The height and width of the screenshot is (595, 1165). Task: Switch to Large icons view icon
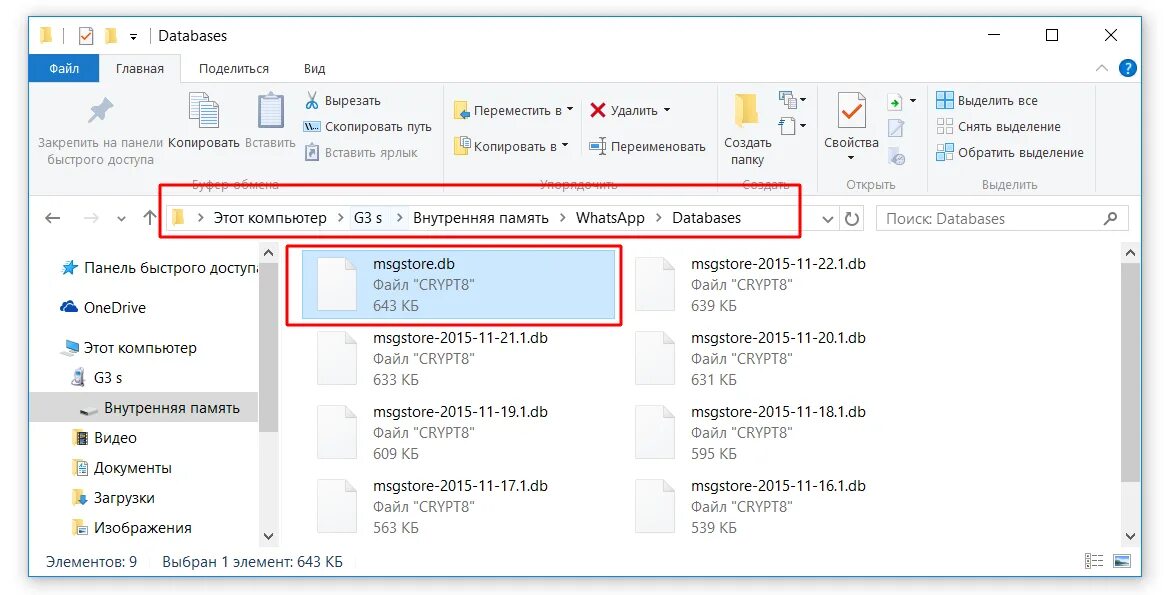tap(1122, 562)
